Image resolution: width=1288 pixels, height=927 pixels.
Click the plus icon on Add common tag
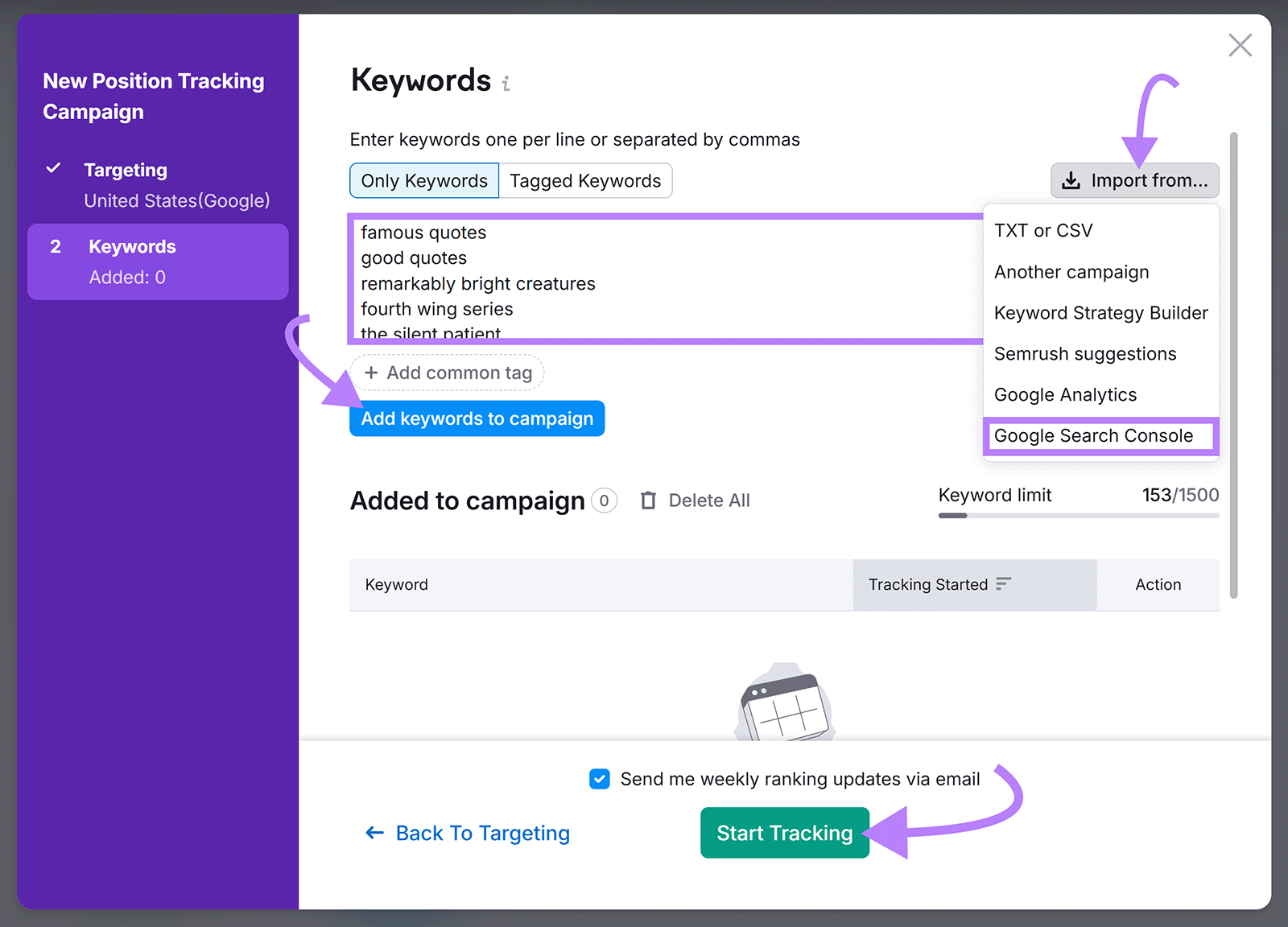(372, 373)
